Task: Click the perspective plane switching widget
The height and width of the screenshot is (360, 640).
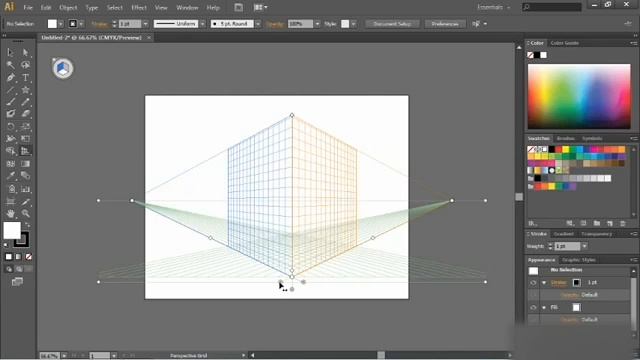Action: point(62,68)
